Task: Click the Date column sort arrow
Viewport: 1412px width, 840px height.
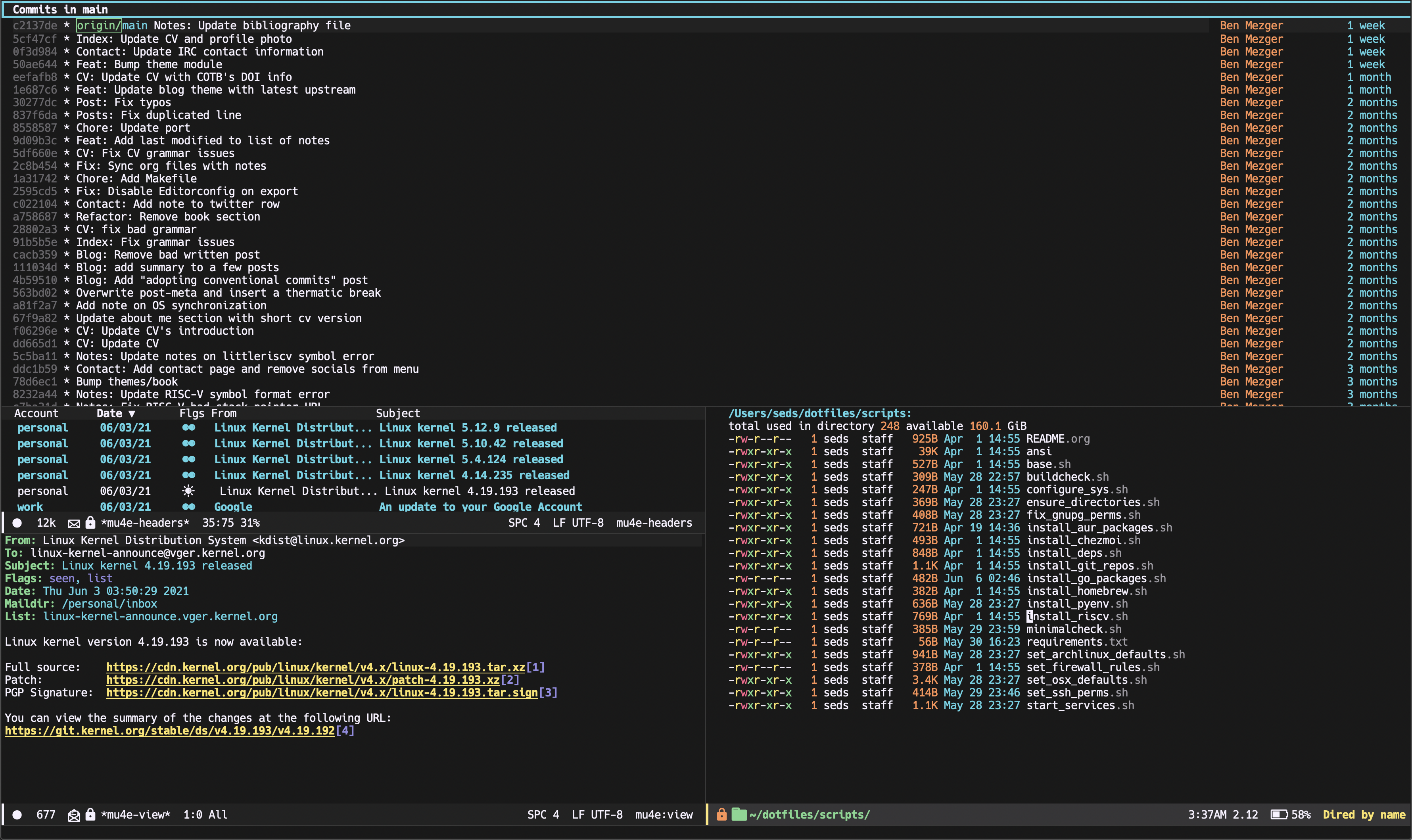Action: click(x=132, y=414)
